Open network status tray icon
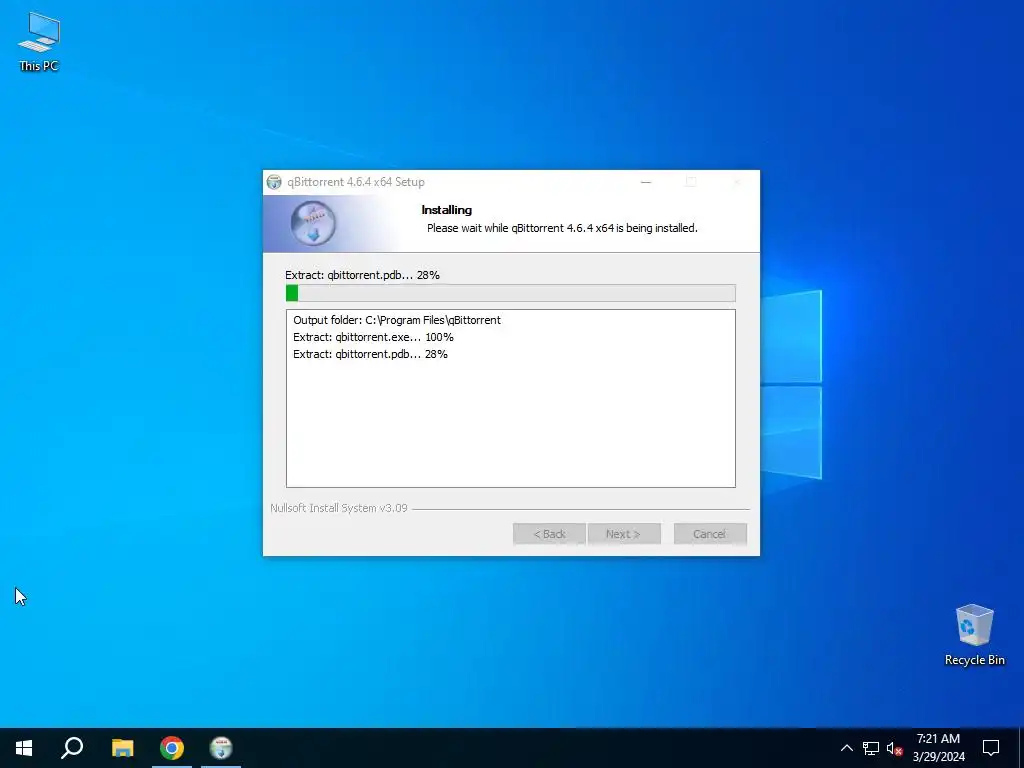Viewport: 1024px width, 768px height. coord(871,748)
